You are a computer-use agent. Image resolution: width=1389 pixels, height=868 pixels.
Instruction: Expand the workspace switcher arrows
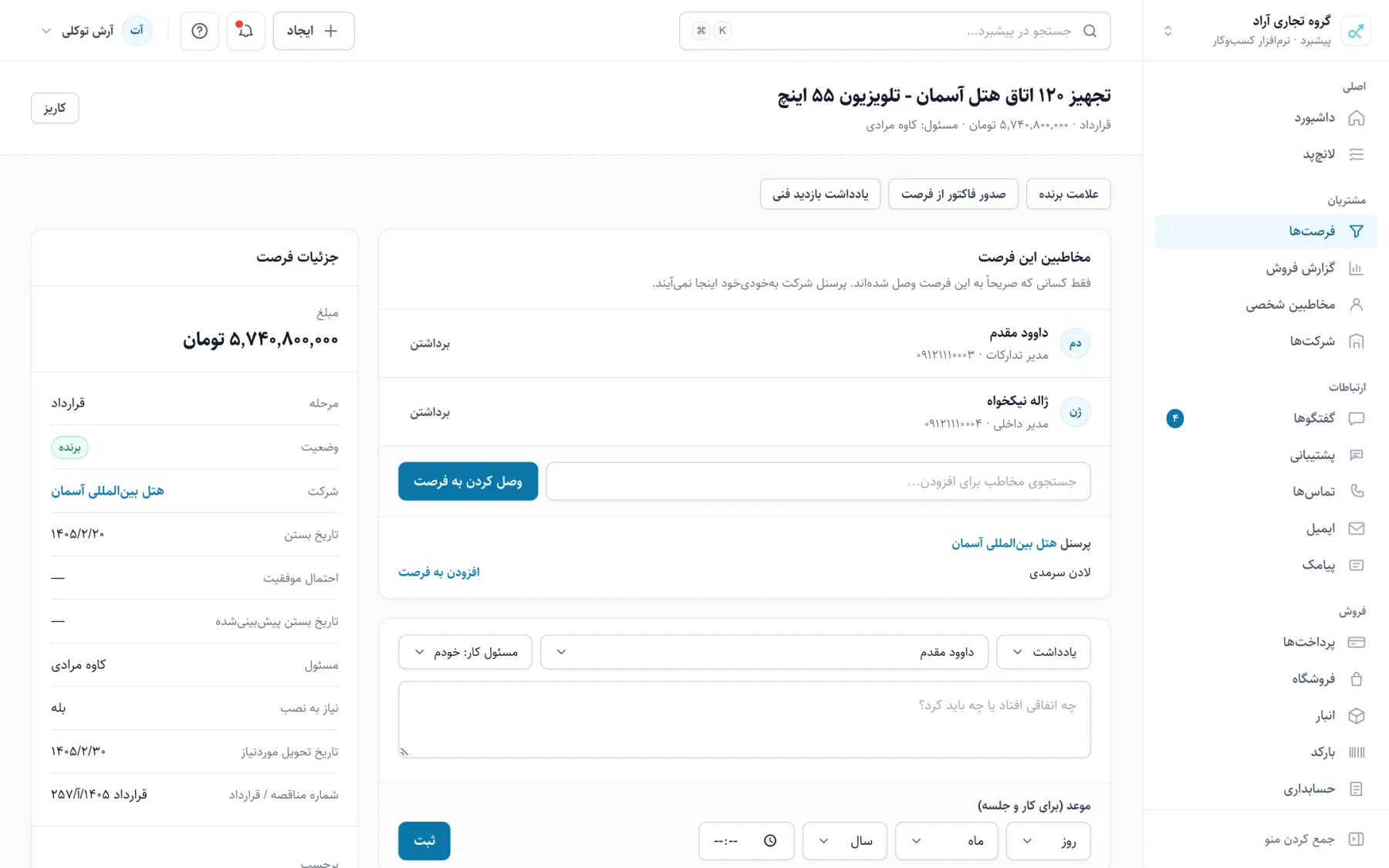pyautogui.click(x=1168, y=31)
